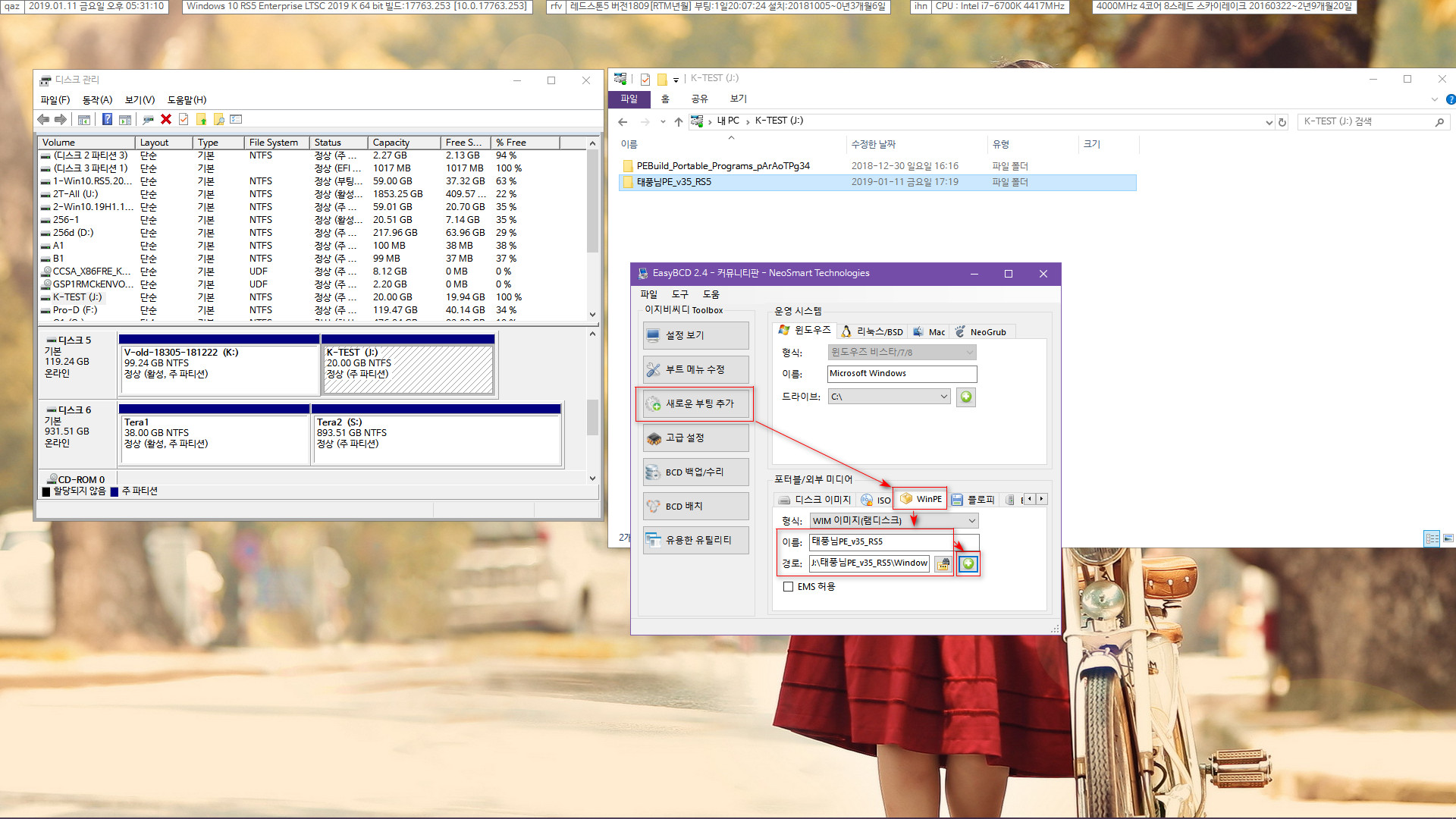The image size is (1456, 819).
Task: Click 유용한 유틸리티 button
Action: pyautogui.click(x=695, y=540)
